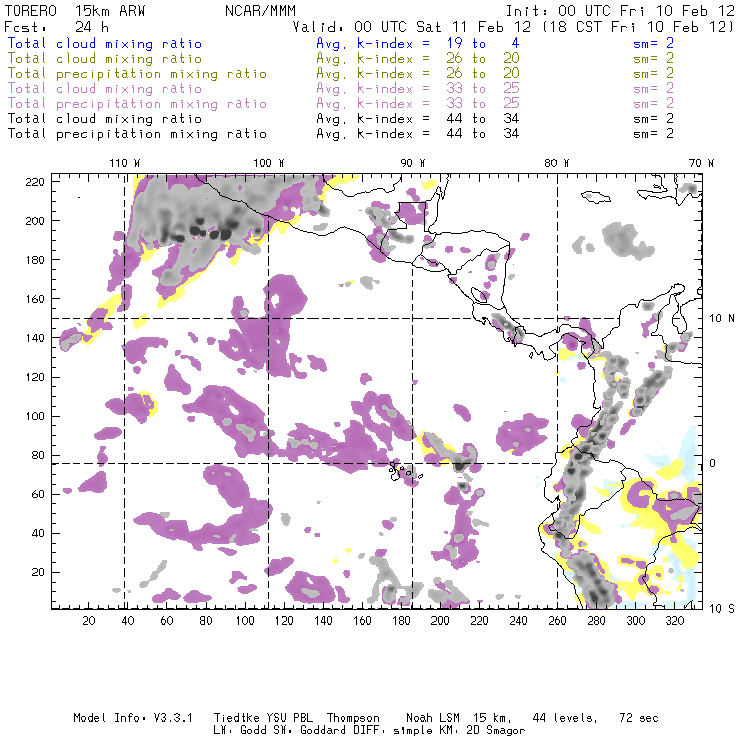740x740 pixels.
Task: Click the '72 sec' time step text
Action: 639,718
